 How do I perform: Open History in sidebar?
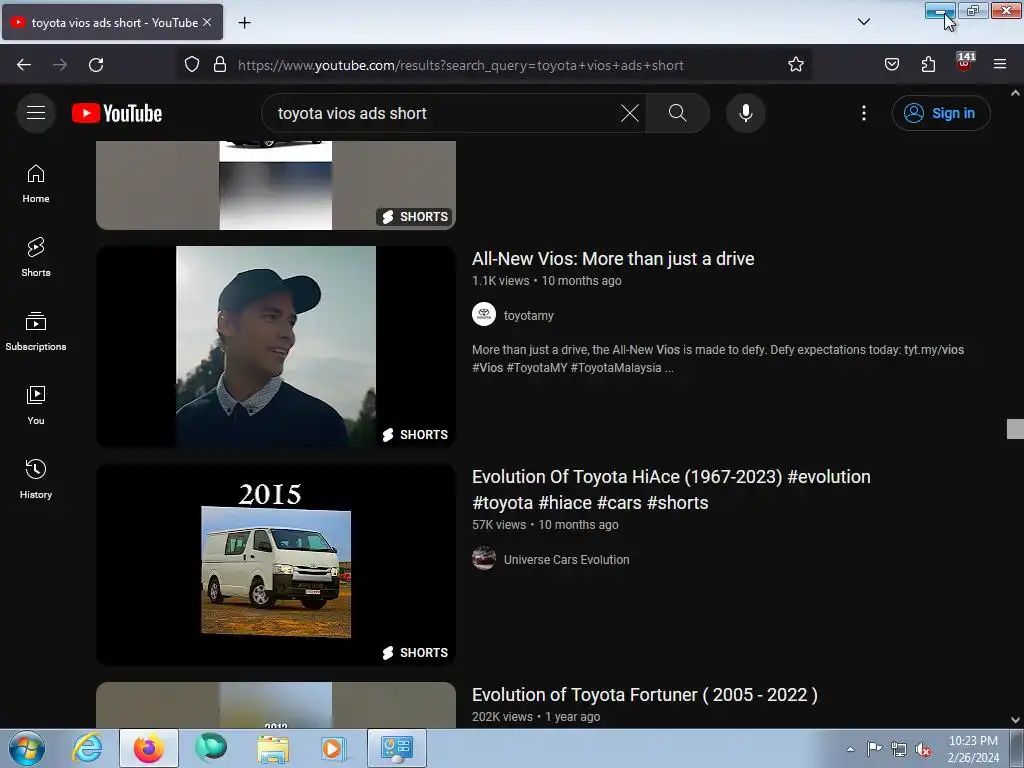pos(36,480)
